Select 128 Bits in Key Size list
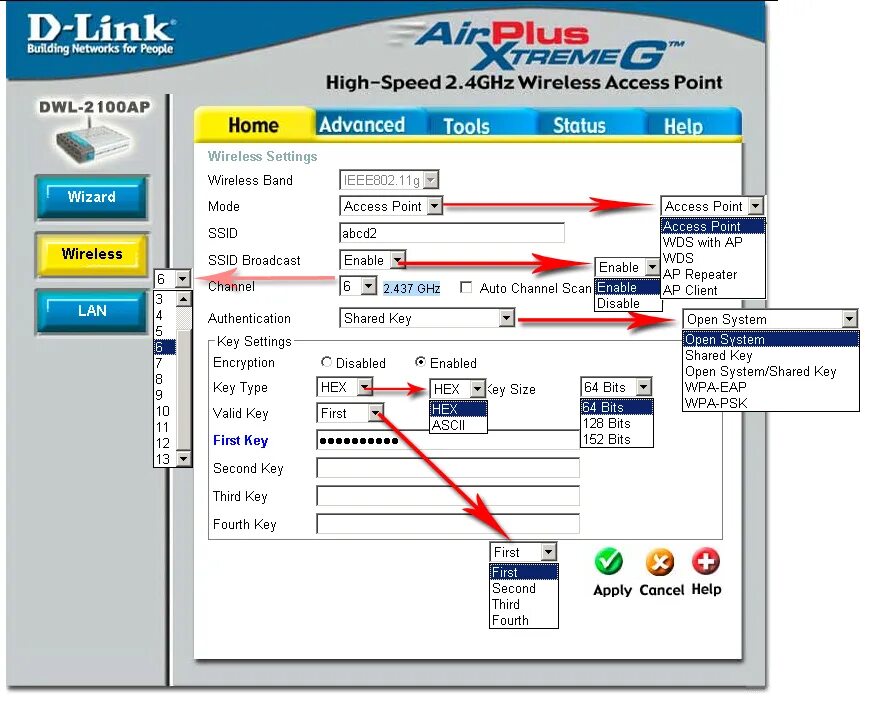878x702 pixels. (617, 423)
